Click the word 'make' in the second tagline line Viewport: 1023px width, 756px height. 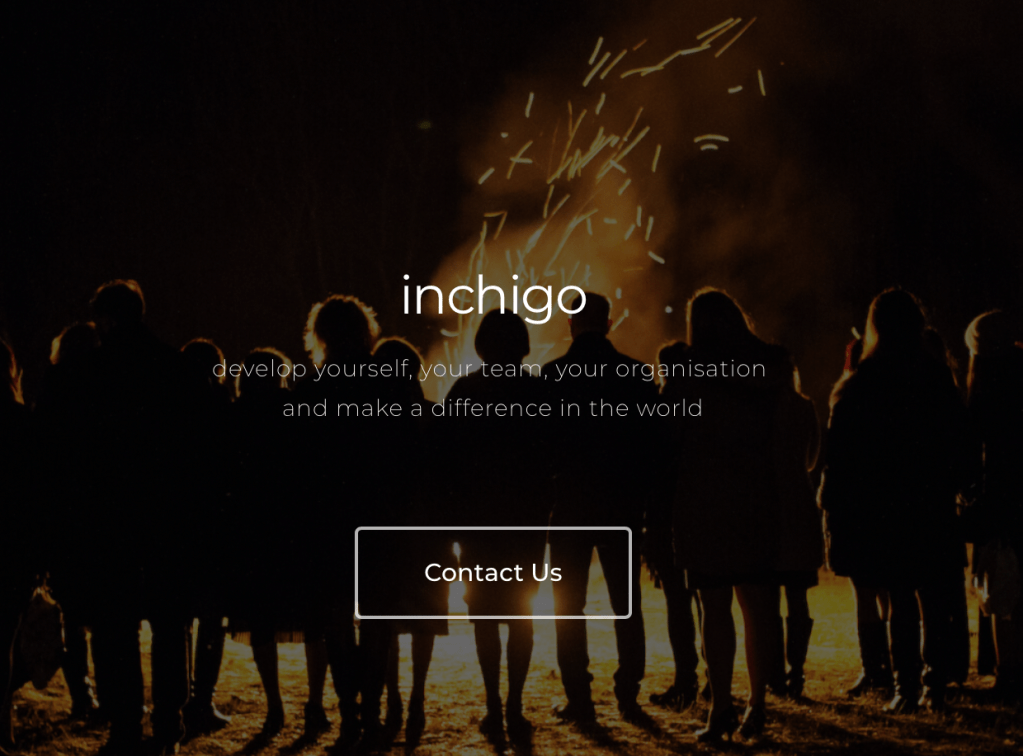pos(369,408)
